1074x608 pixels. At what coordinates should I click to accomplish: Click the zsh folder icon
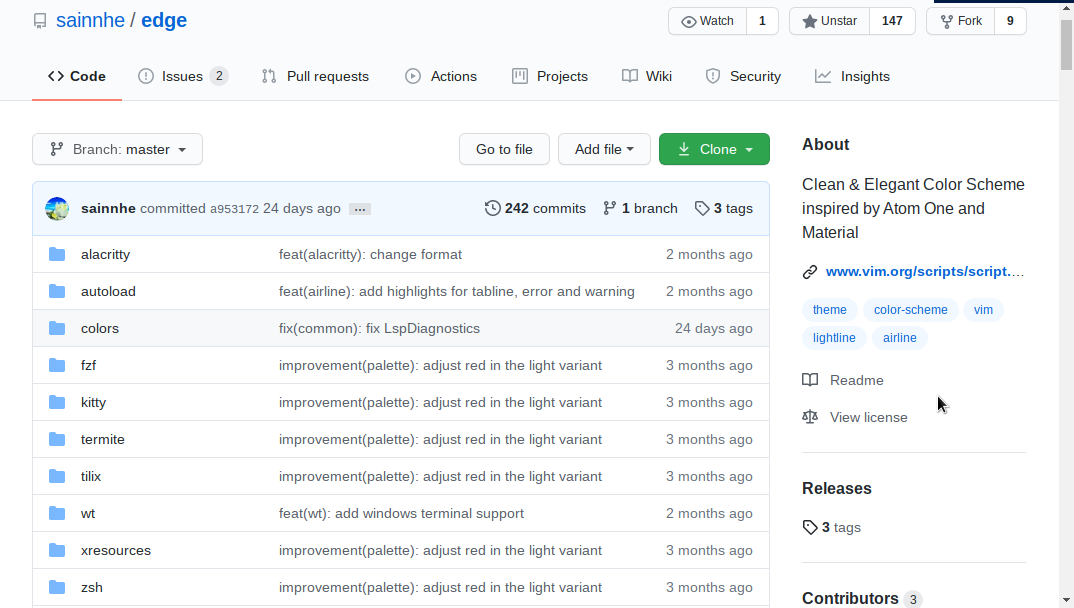click(x=57, y=587)
